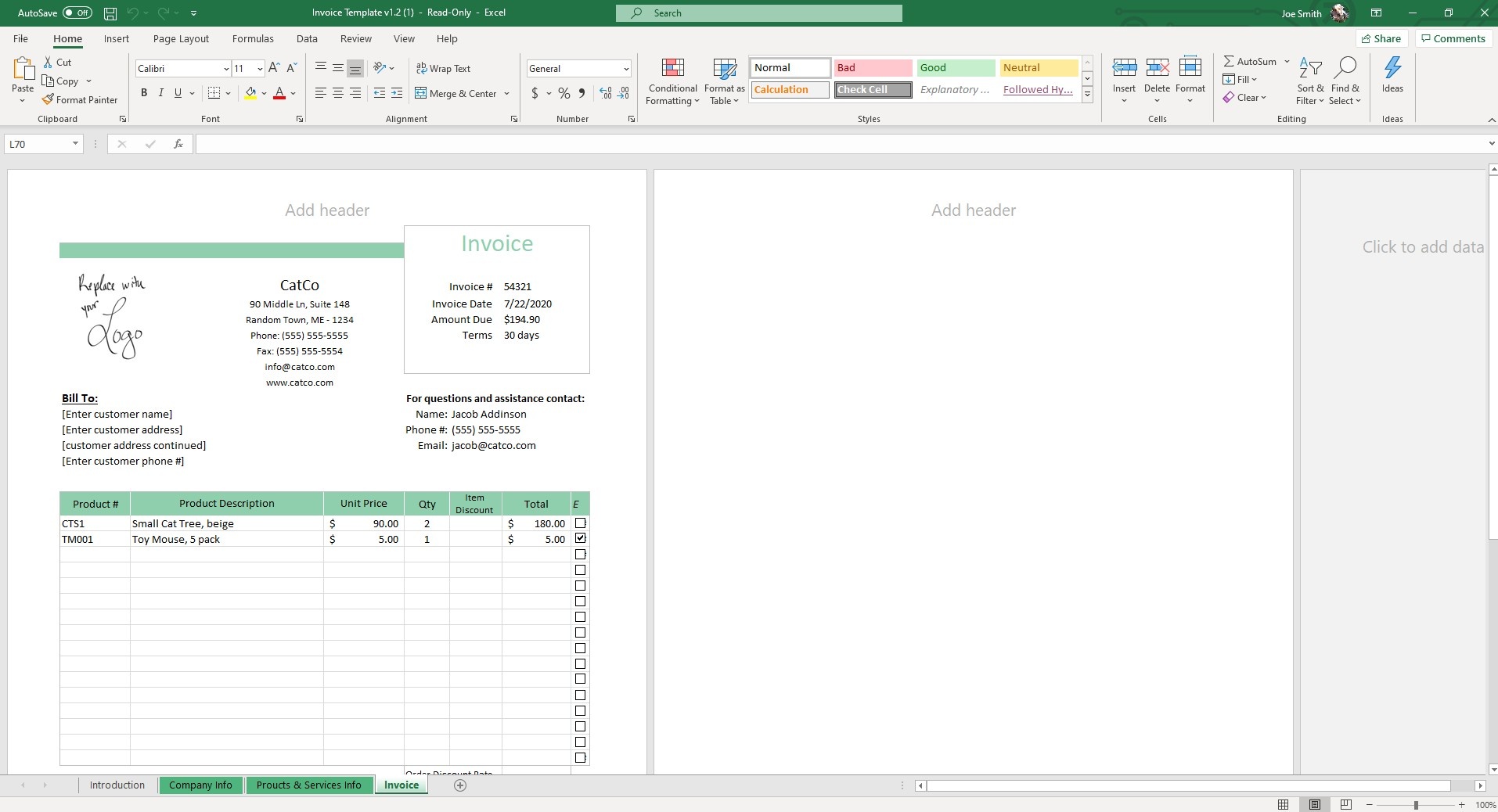Open the General number format dropdown
The image size is (1498, 812).
[x=626, y=69]
